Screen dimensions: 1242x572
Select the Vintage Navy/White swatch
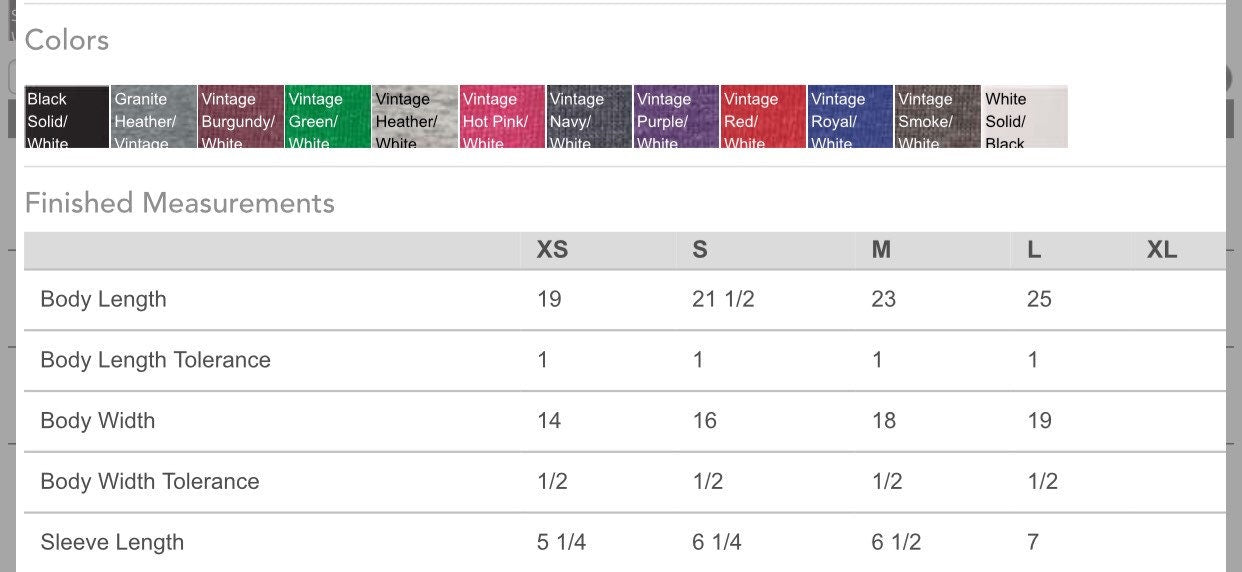click(x=589, y=116)
